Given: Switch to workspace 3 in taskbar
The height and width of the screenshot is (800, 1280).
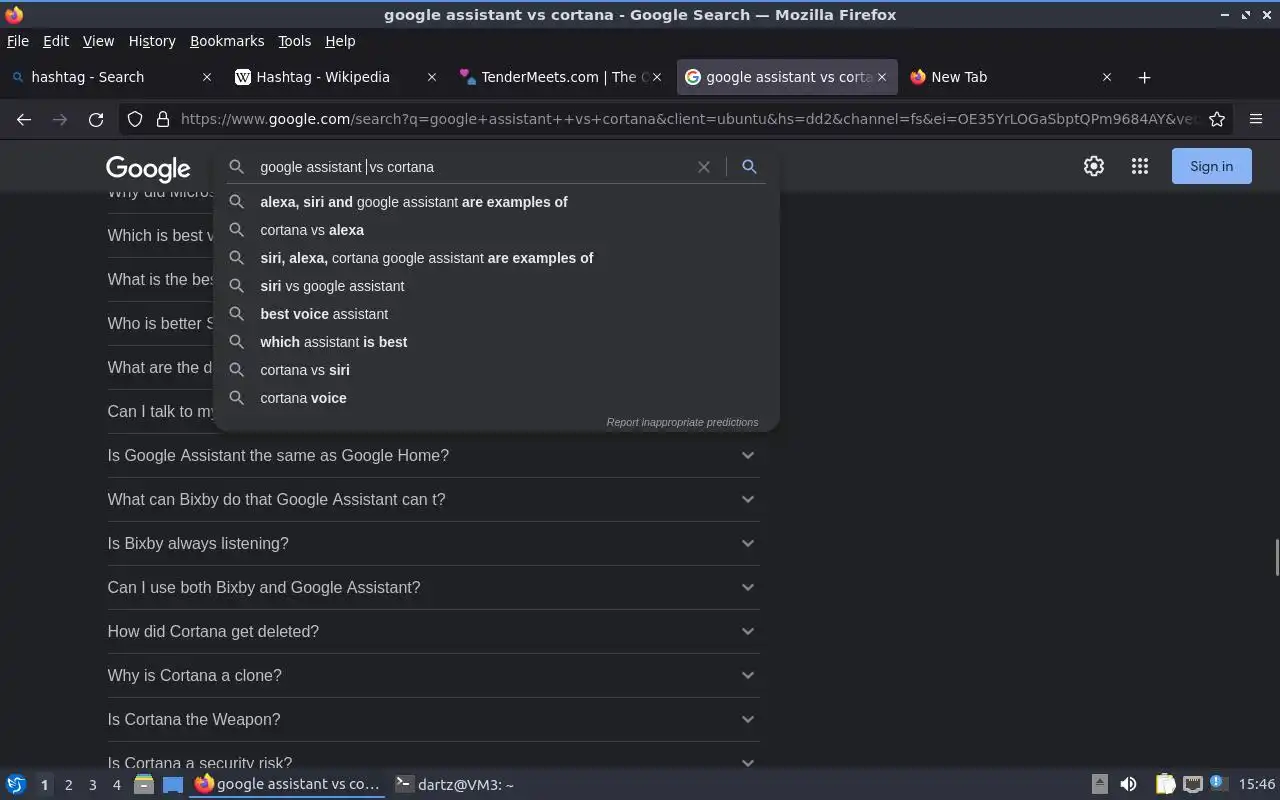Looking at the screenshot, I should point(92,785).
